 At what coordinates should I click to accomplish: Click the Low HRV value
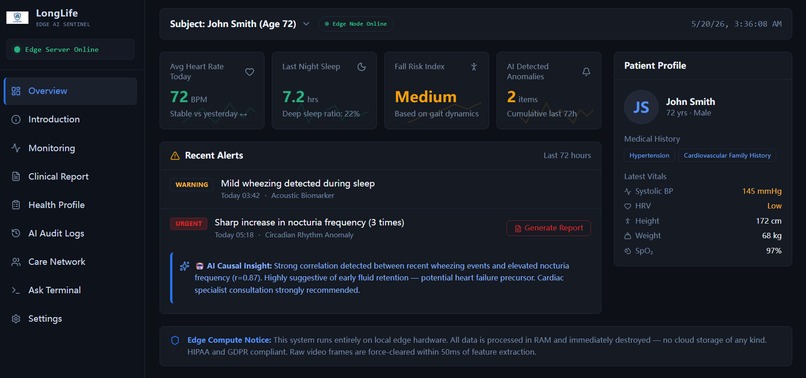click(775, 206)
